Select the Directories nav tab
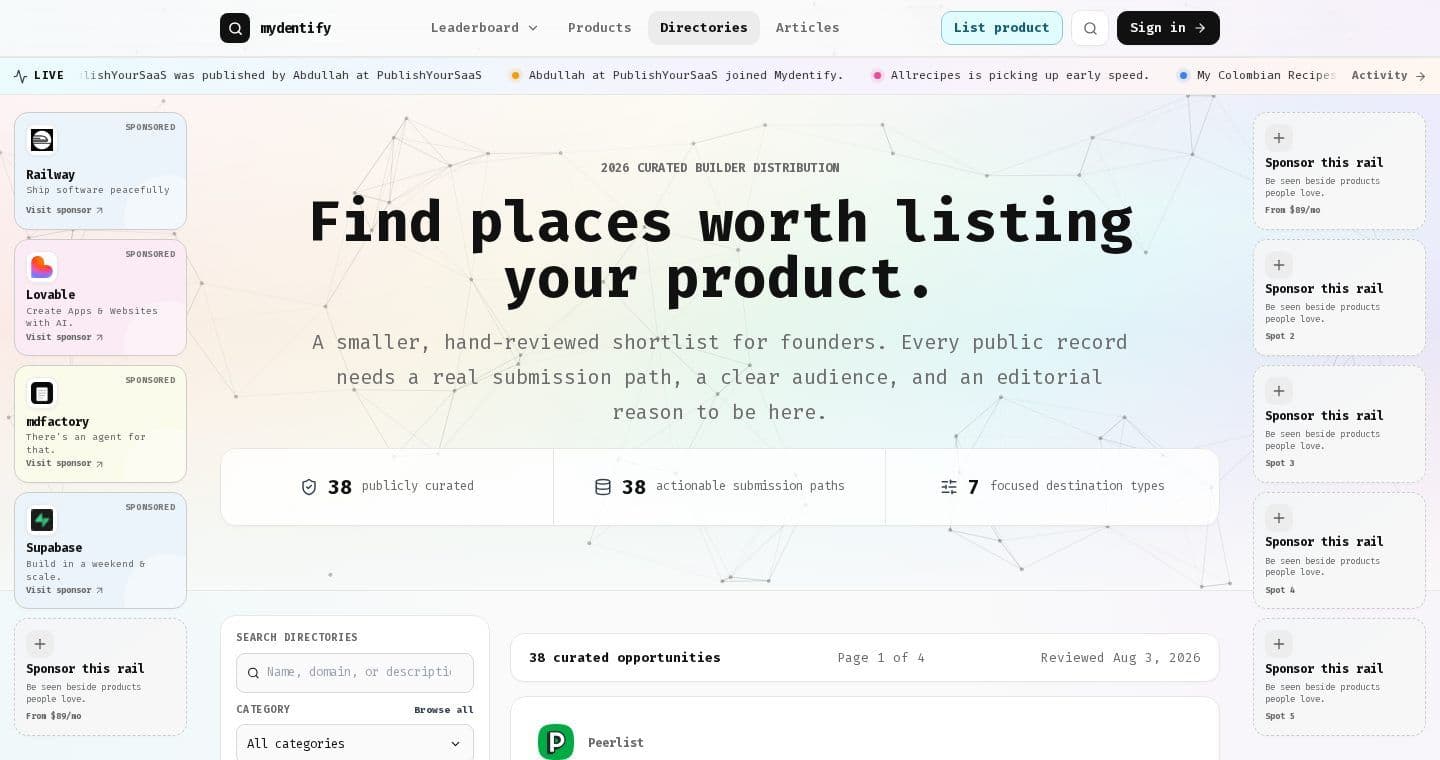This screenshot has height=760, width=1440. [x=704, y=28]
